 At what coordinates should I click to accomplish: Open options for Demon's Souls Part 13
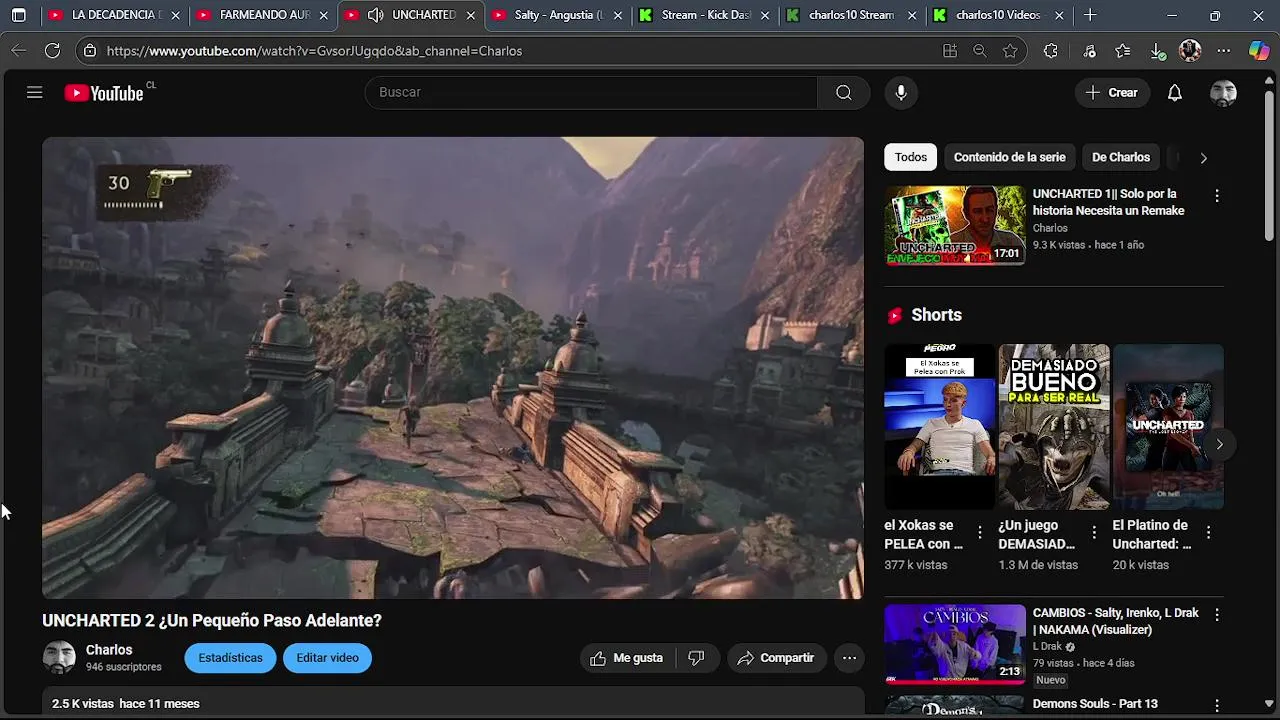pos(1217,705)
